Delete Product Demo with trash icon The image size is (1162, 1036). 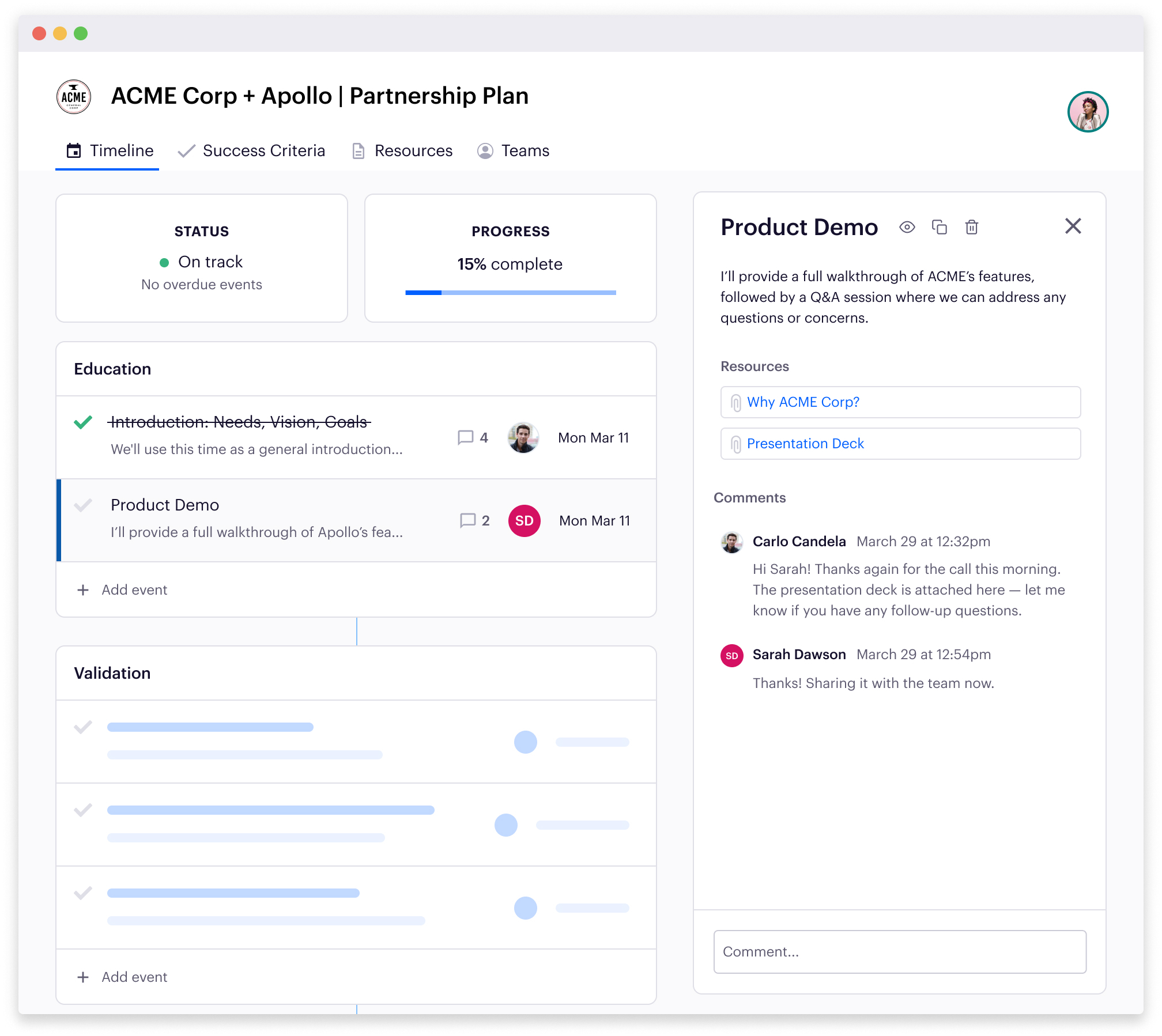click(971, 227)
